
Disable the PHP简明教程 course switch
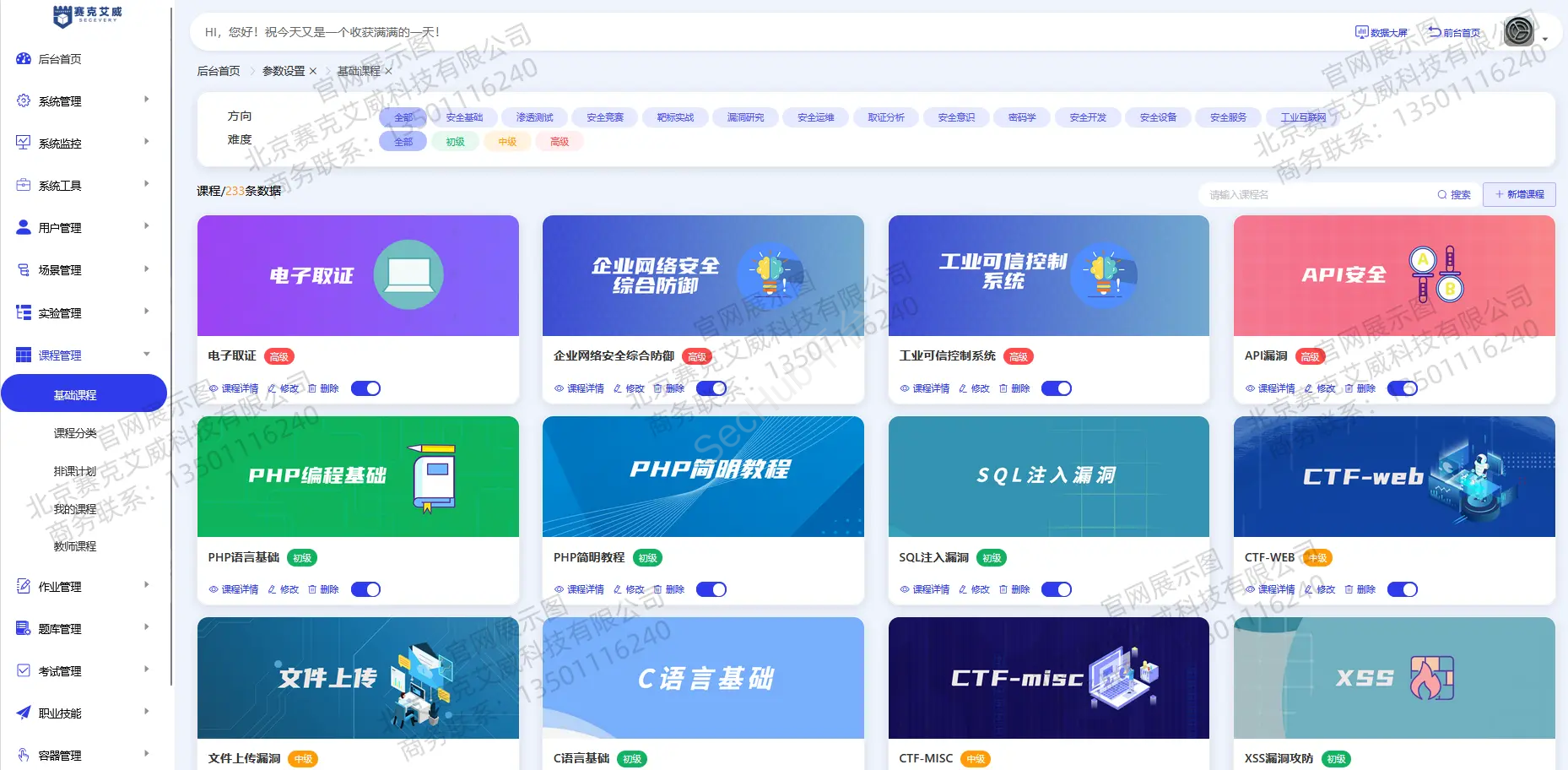[711, 589]
